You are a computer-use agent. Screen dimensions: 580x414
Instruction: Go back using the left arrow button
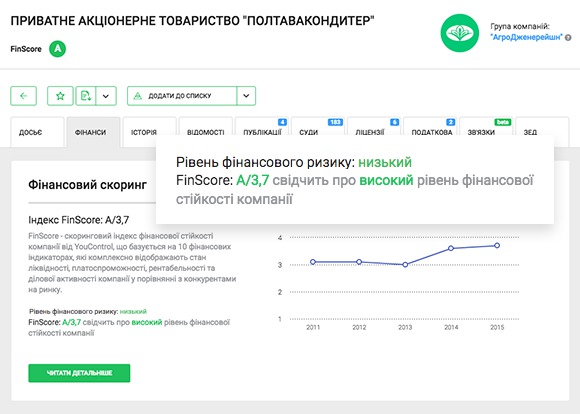(23, 96)
